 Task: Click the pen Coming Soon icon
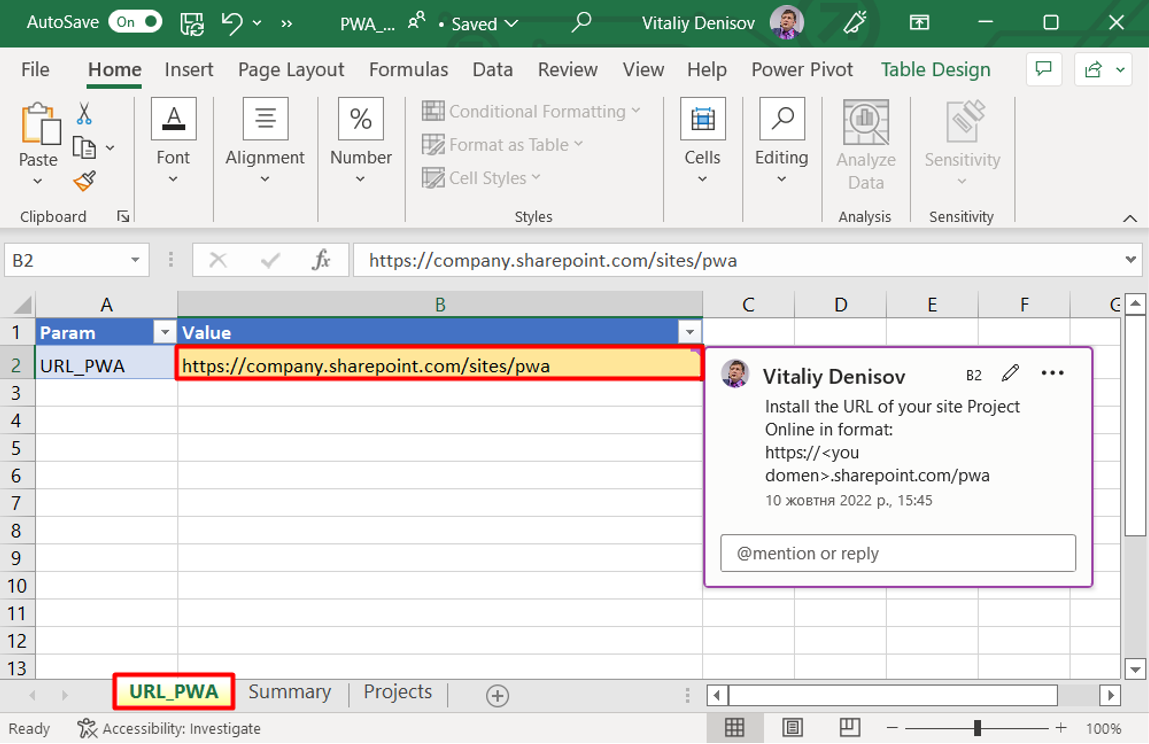[854, 23]
